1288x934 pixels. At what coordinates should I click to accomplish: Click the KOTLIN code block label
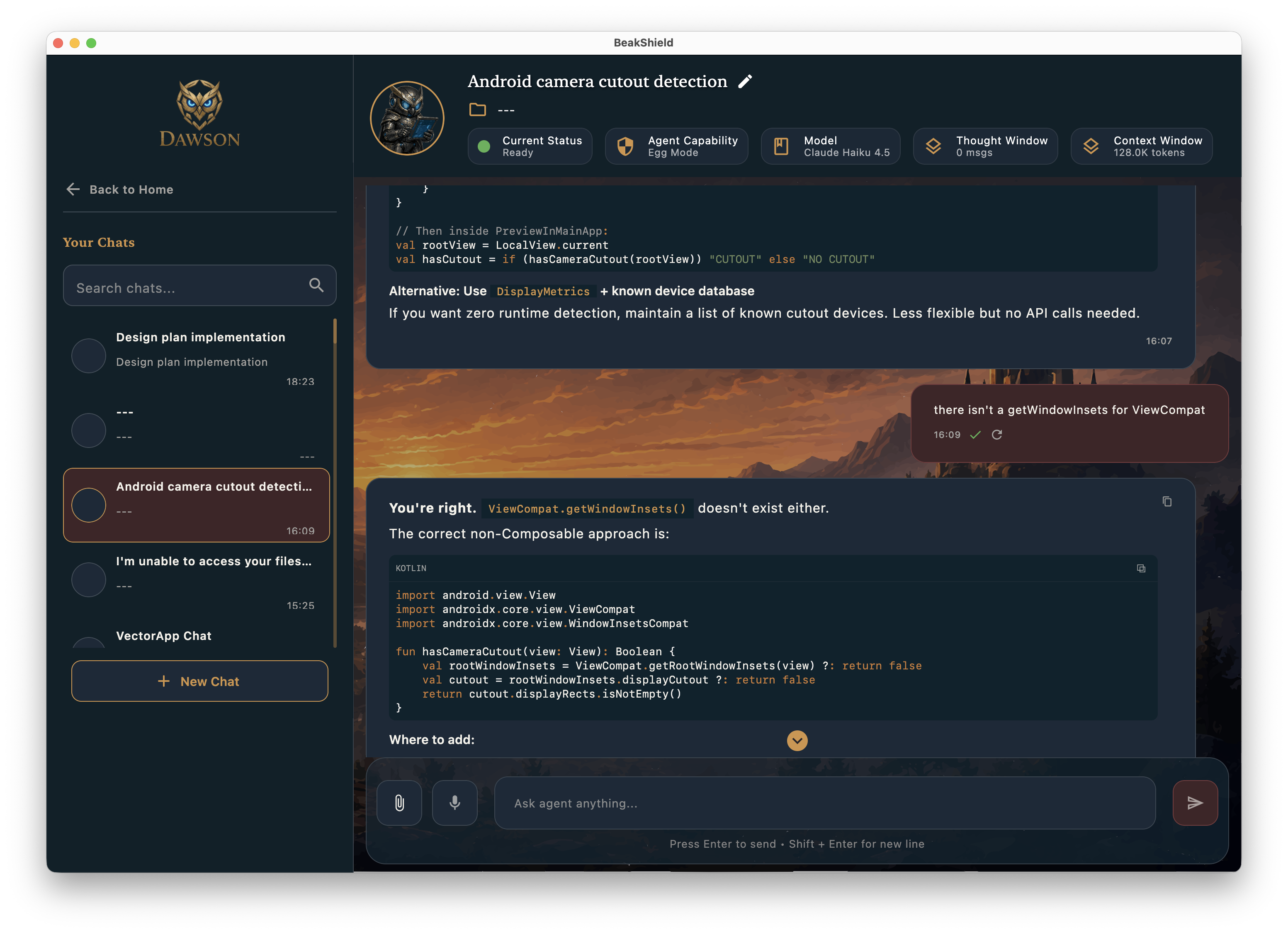[411, 568]
